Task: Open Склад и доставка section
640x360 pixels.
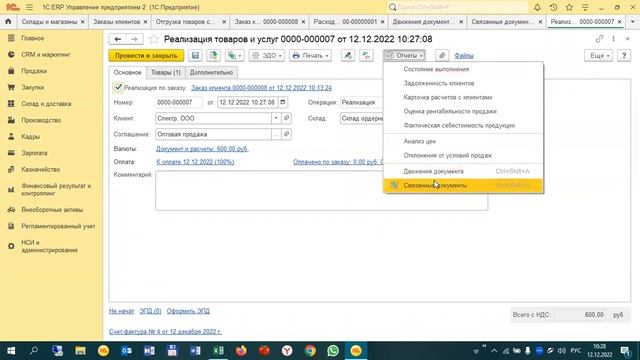Action: click(46, 104)
